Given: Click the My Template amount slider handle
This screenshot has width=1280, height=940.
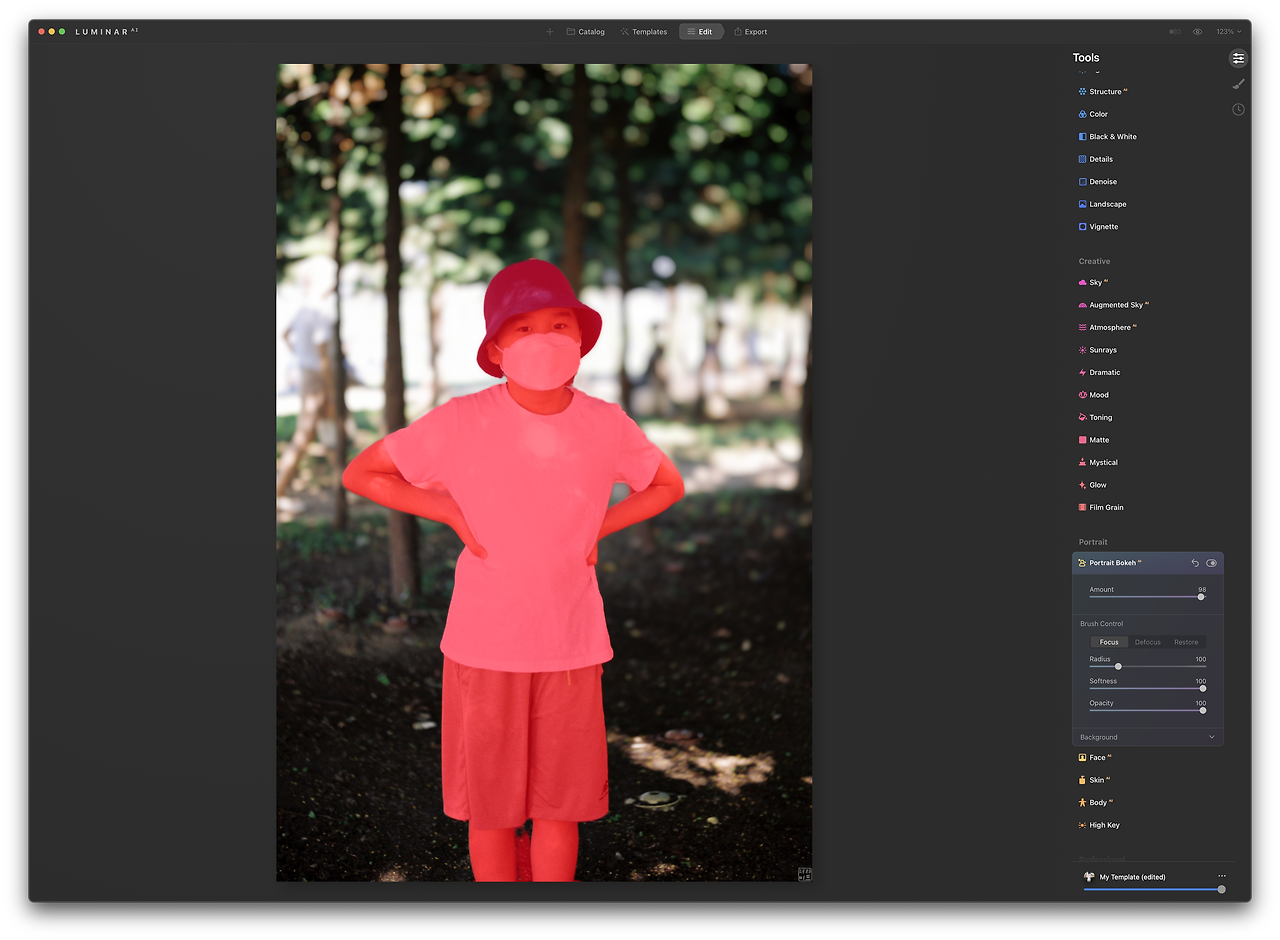Looking at the screenshot, I should pos(1221,889).
